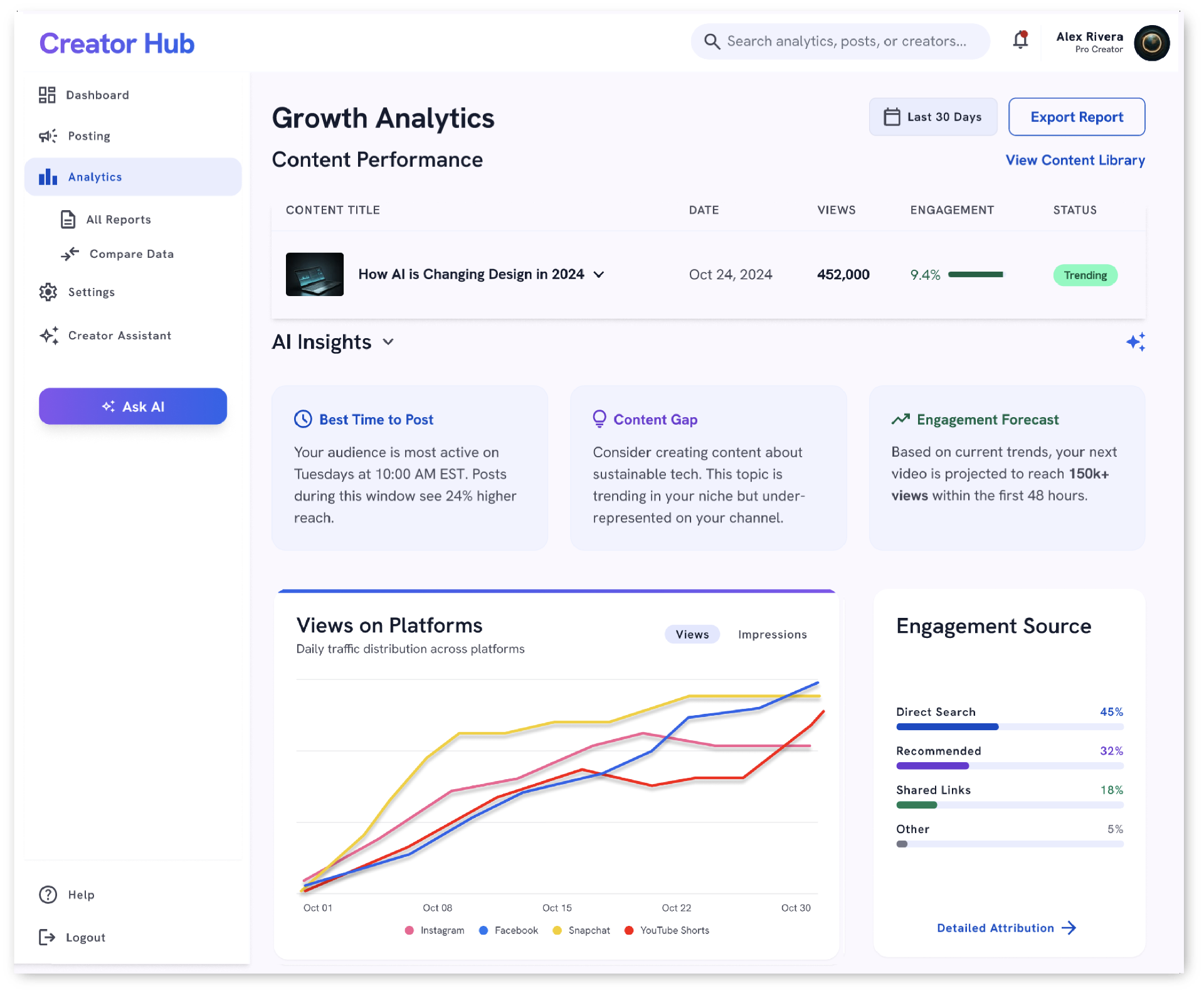
Task: Click the Recommended progress bar
Action: coord(1010,766)
